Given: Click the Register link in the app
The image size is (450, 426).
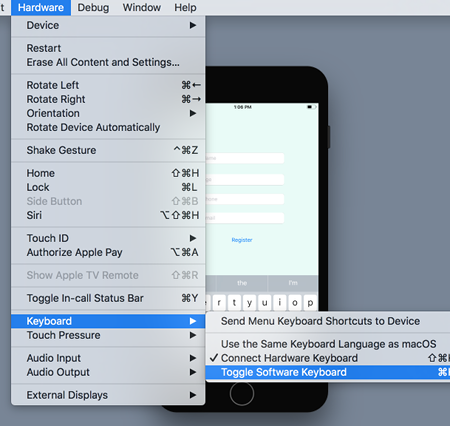Looking at the screenshot, I should [x=242, y=240].
